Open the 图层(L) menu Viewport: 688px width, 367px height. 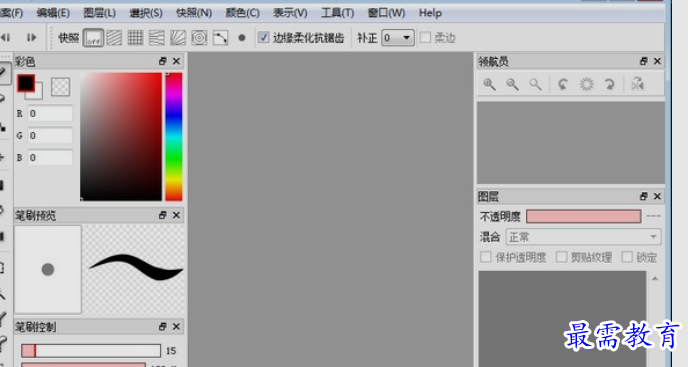[x=100, y=13]
